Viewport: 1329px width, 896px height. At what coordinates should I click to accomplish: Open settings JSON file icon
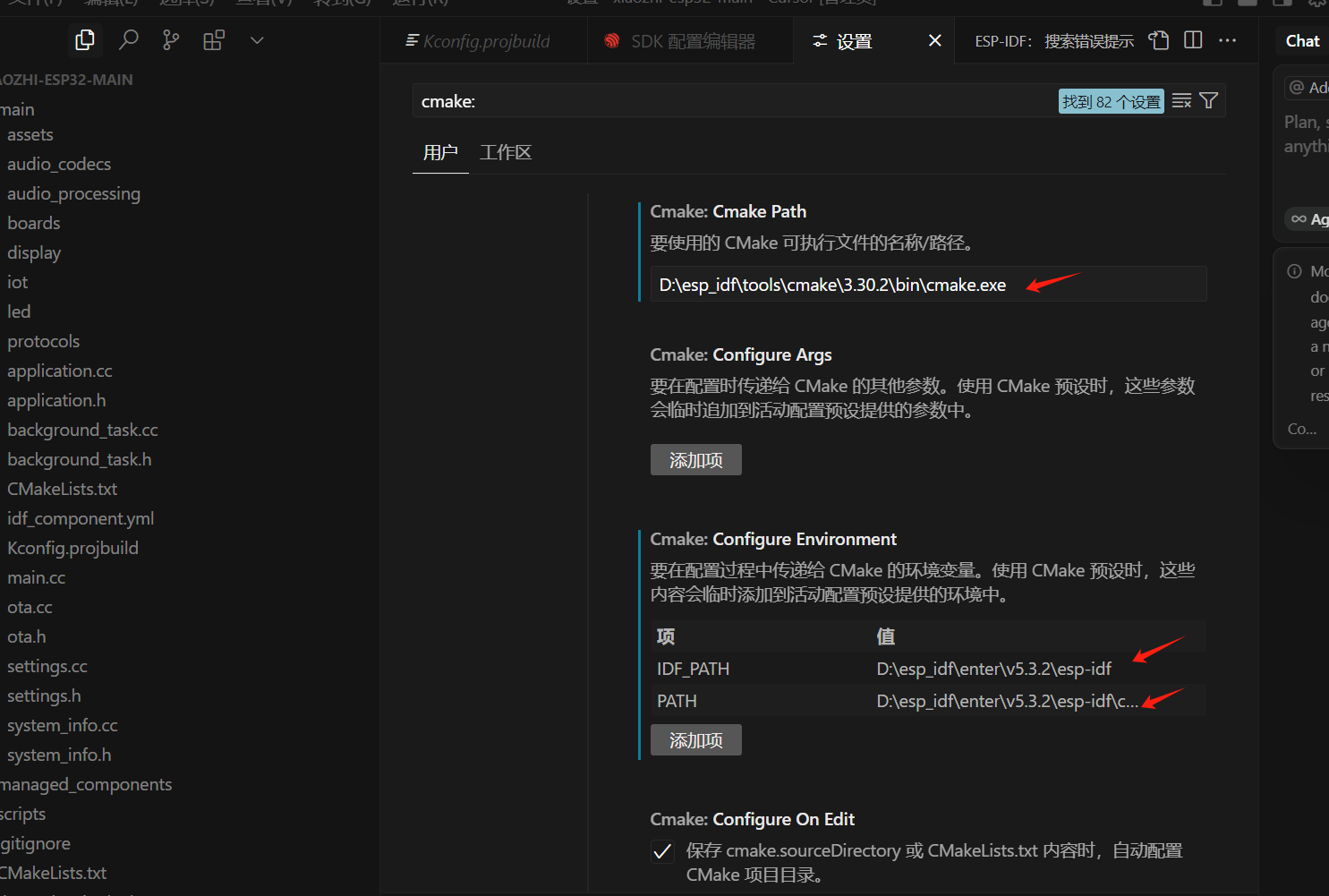click(x=1159, y=40)
